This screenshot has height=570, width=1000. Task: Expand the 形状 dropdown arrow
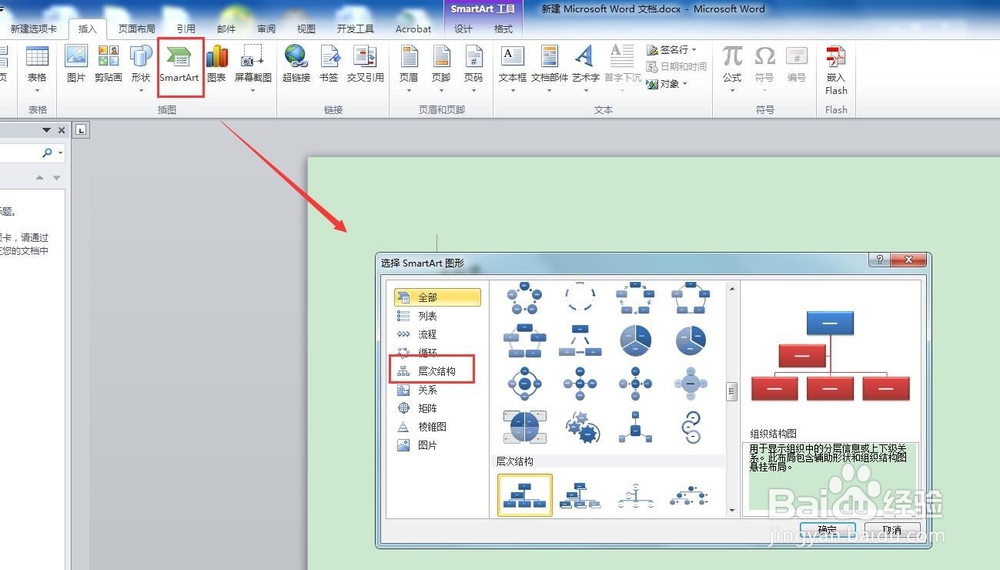tap(141, 91)
